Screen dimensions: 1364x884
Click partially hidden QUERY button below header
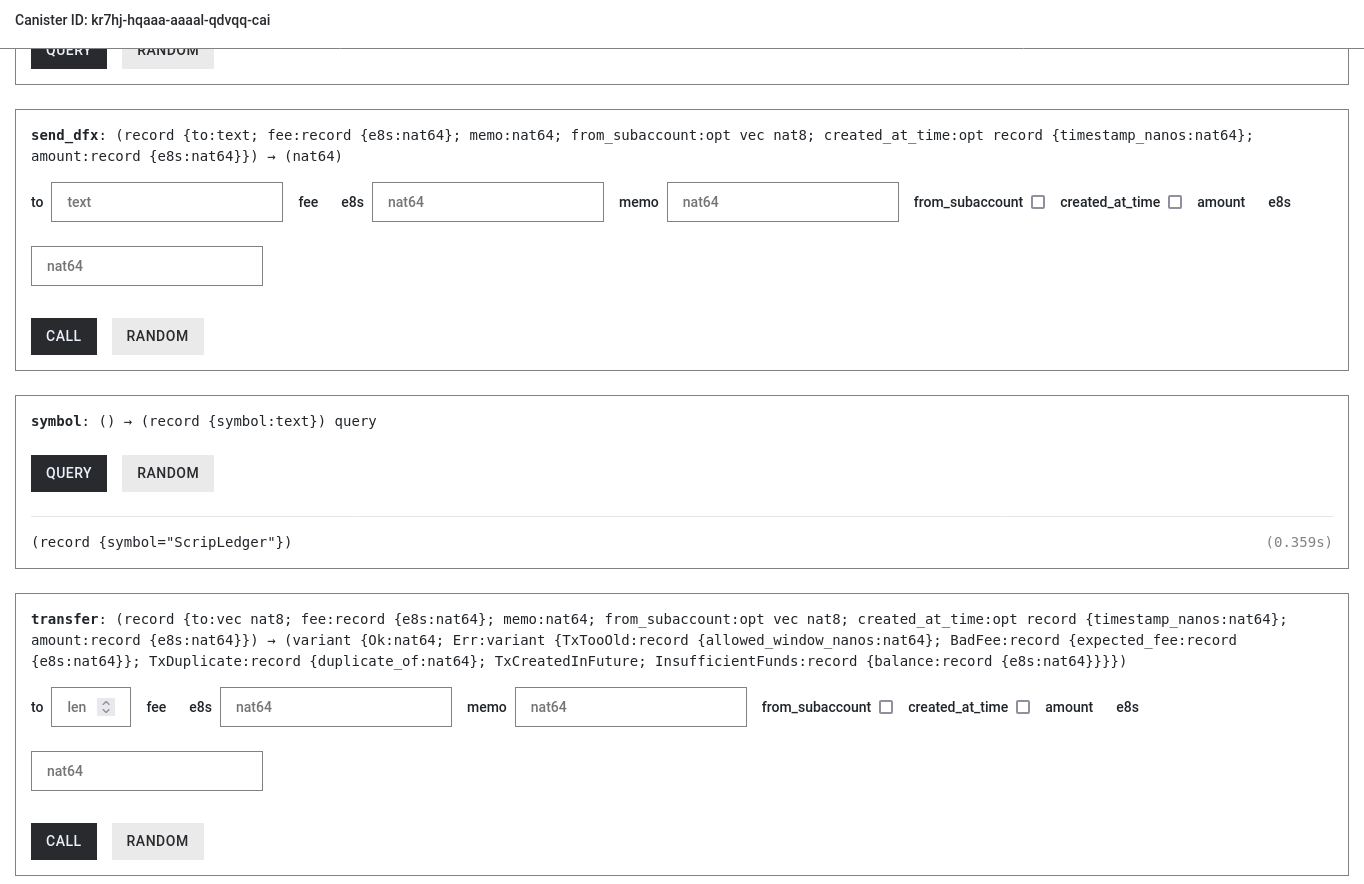[69, 58]
